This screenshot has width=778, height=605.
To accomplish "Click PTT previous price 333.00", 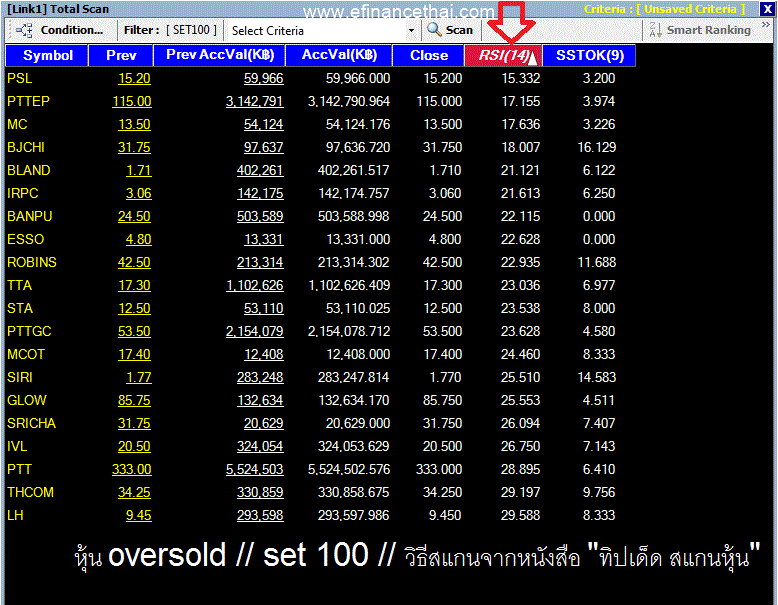I will tap(132, 469).
